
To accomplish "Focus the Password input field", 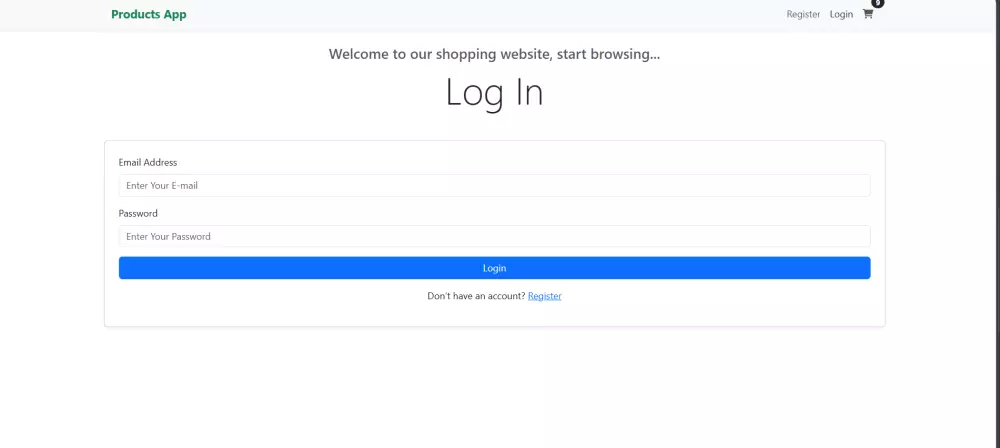I will (494, 236).
